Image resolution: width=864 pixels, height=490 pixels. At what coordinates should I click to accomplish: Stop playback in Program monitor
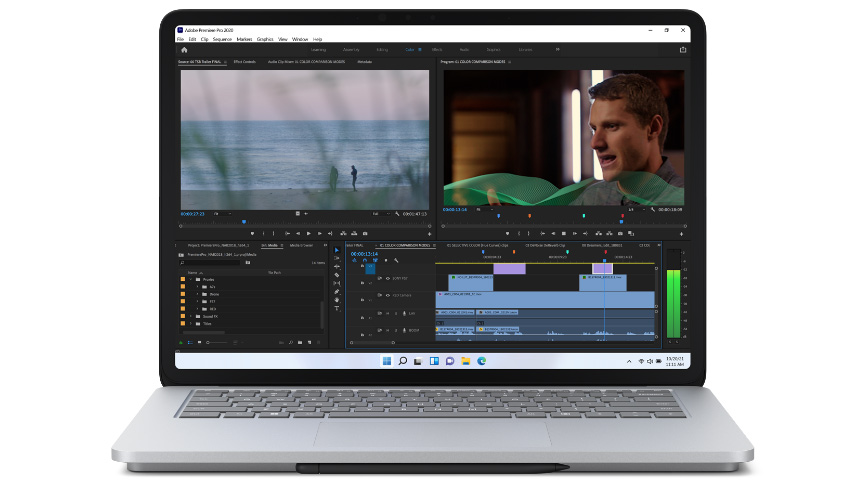pyautogui.click(x=564, y=234)
